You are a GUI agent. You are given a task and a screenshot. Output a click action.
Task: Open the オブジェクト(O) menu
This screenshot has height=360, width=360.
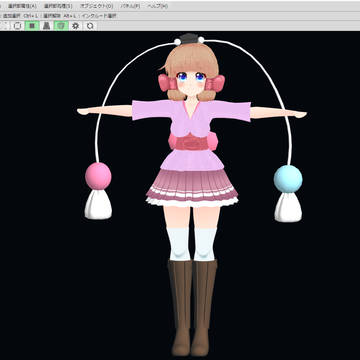click(x=96, y=6)
